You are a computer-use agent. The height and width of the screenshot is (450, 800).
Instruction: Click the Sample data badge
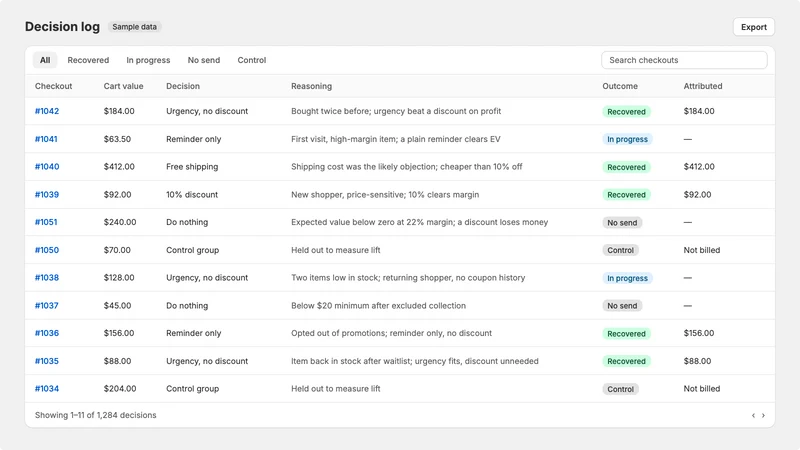tap(134, 27)
